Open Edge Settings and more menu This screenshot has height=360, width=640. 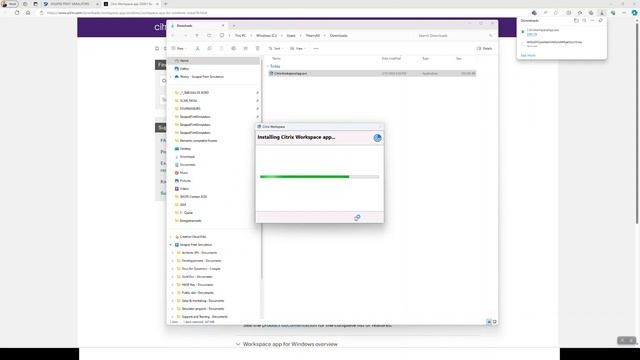click(624, 13)
